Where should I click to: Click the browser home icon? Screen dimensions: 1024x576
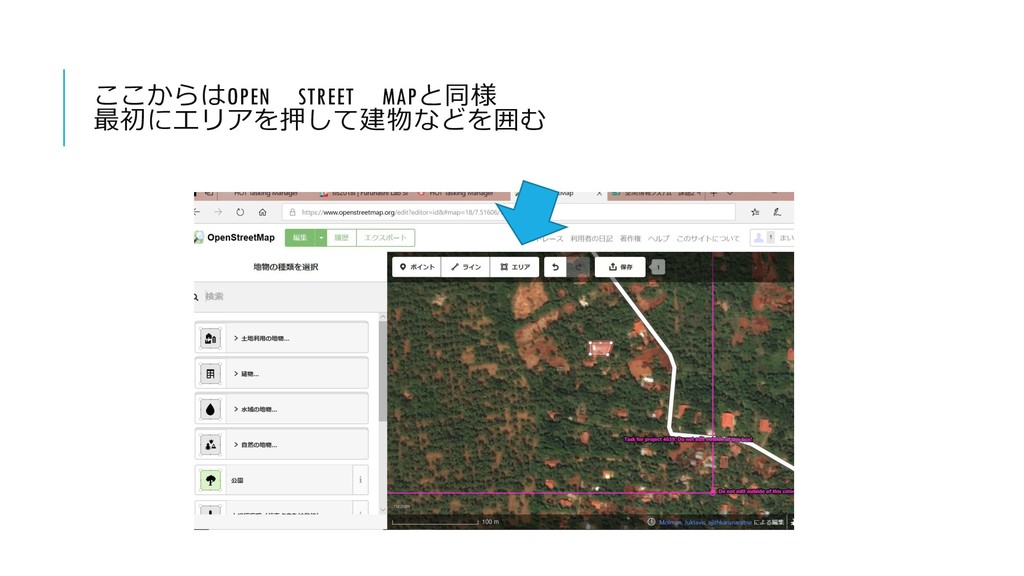[263, 212]
